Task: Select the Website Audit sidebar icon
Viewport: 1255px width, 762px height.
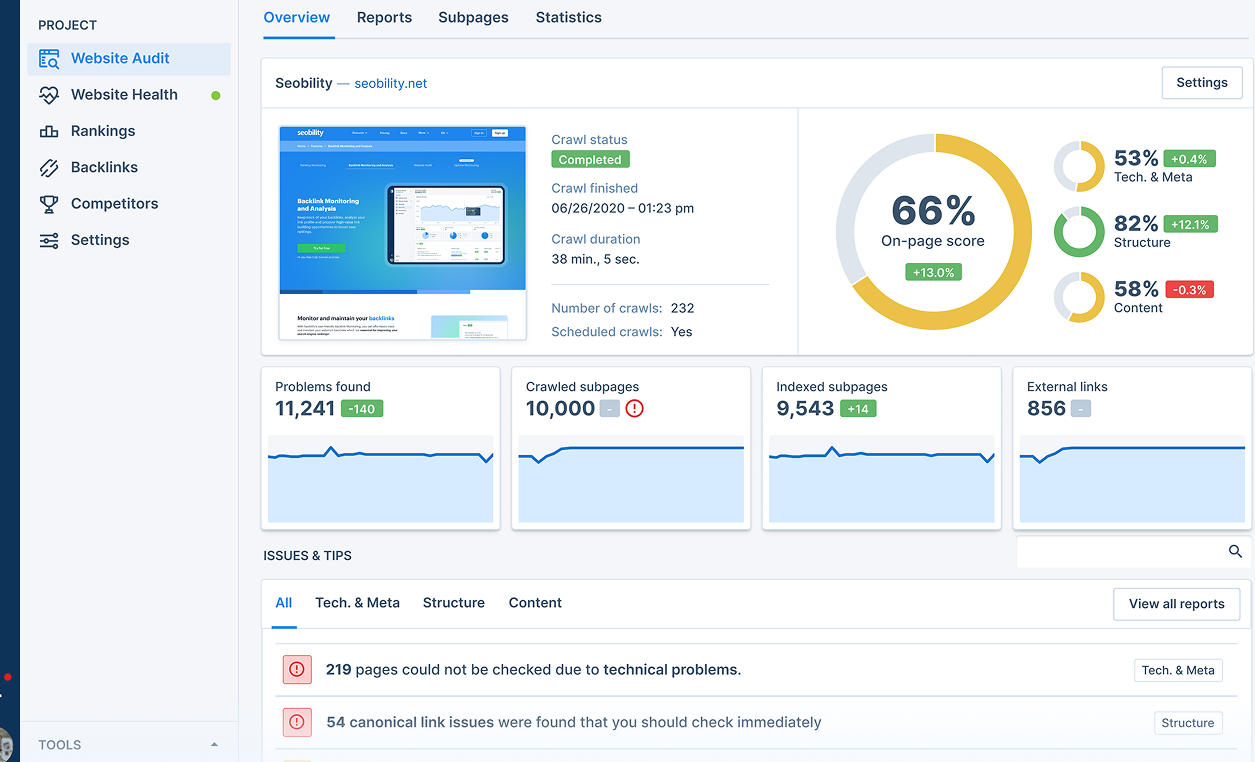Action: point(48,58)
